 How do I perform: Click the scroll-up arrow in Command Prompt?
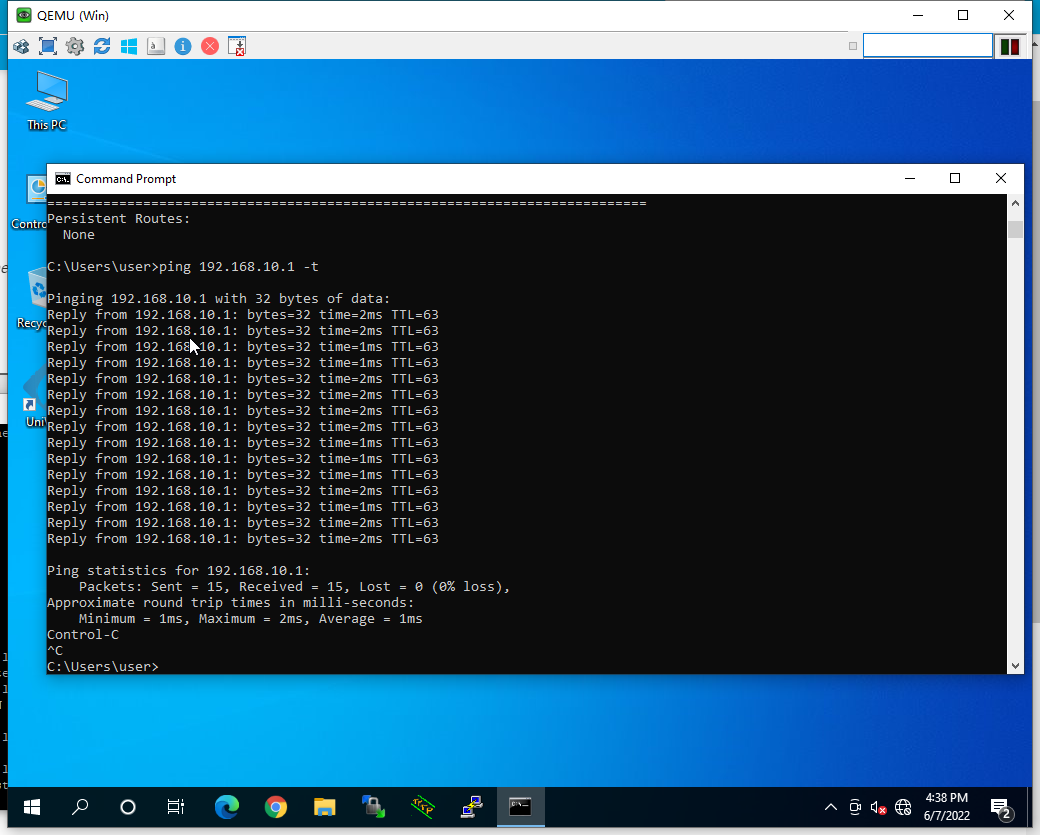click(1015, 203)
